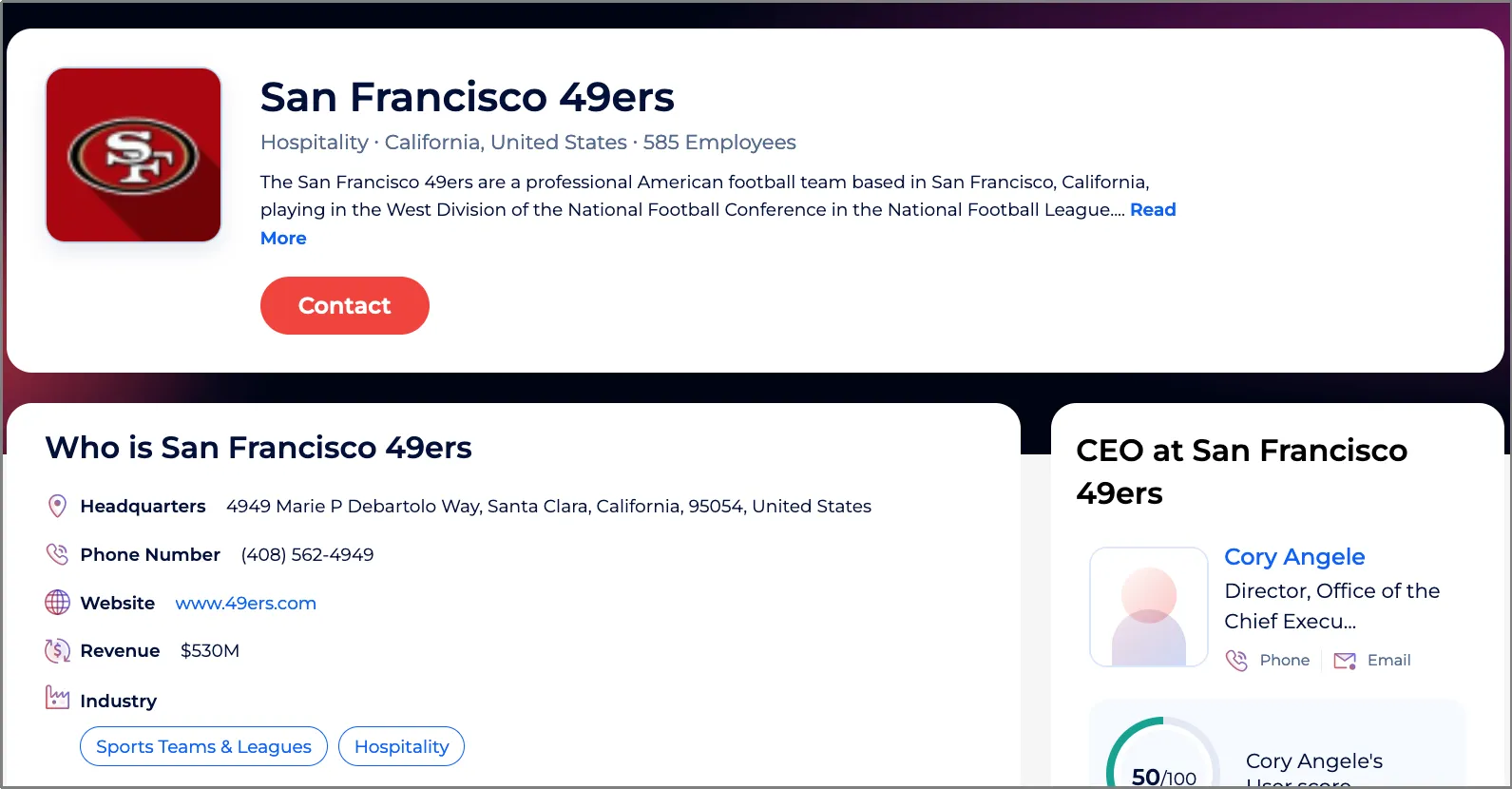Screen dimensions: 1512x789
Task: Click the Website globe icon
Action: [57, 603]
